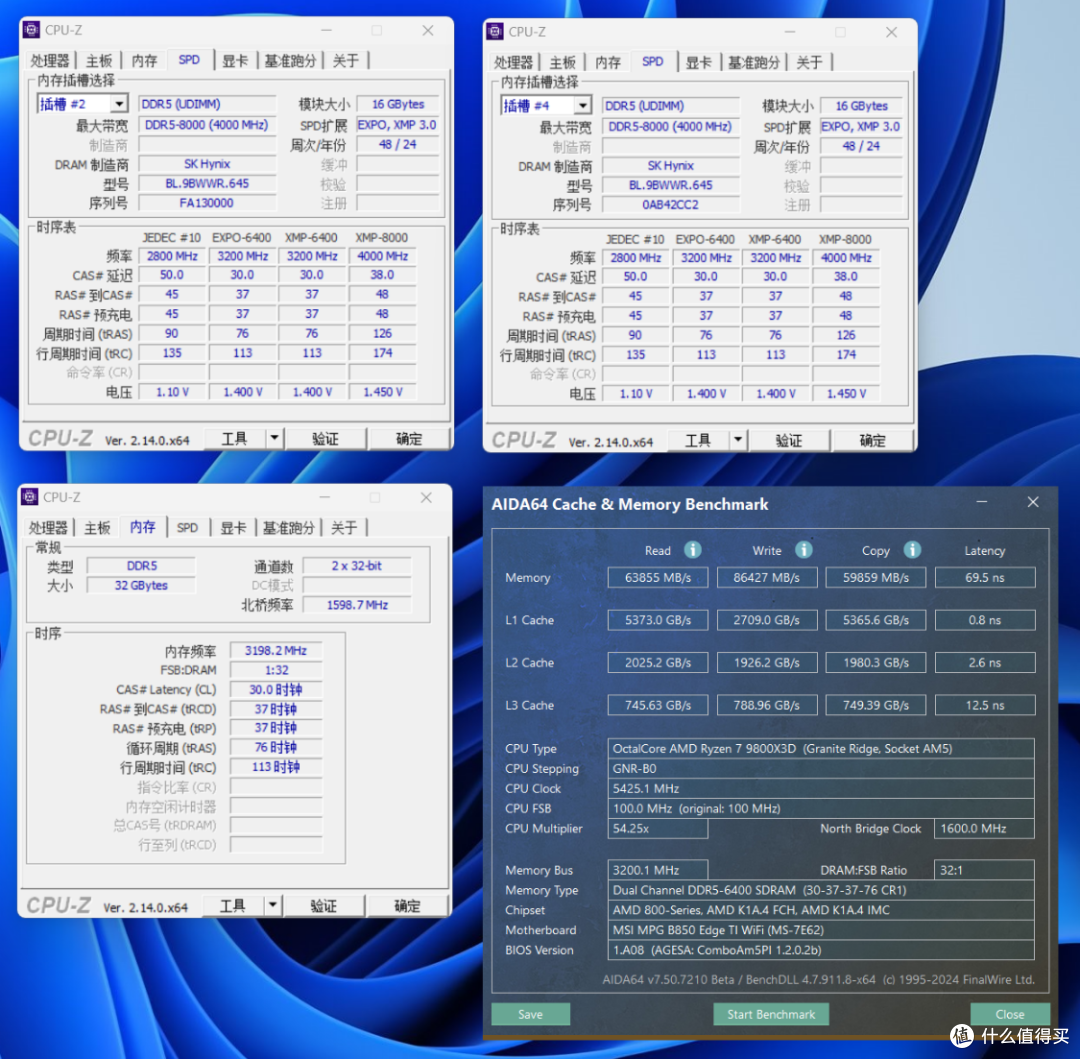Click the Read info icon in AIDA64

[692, 549]
